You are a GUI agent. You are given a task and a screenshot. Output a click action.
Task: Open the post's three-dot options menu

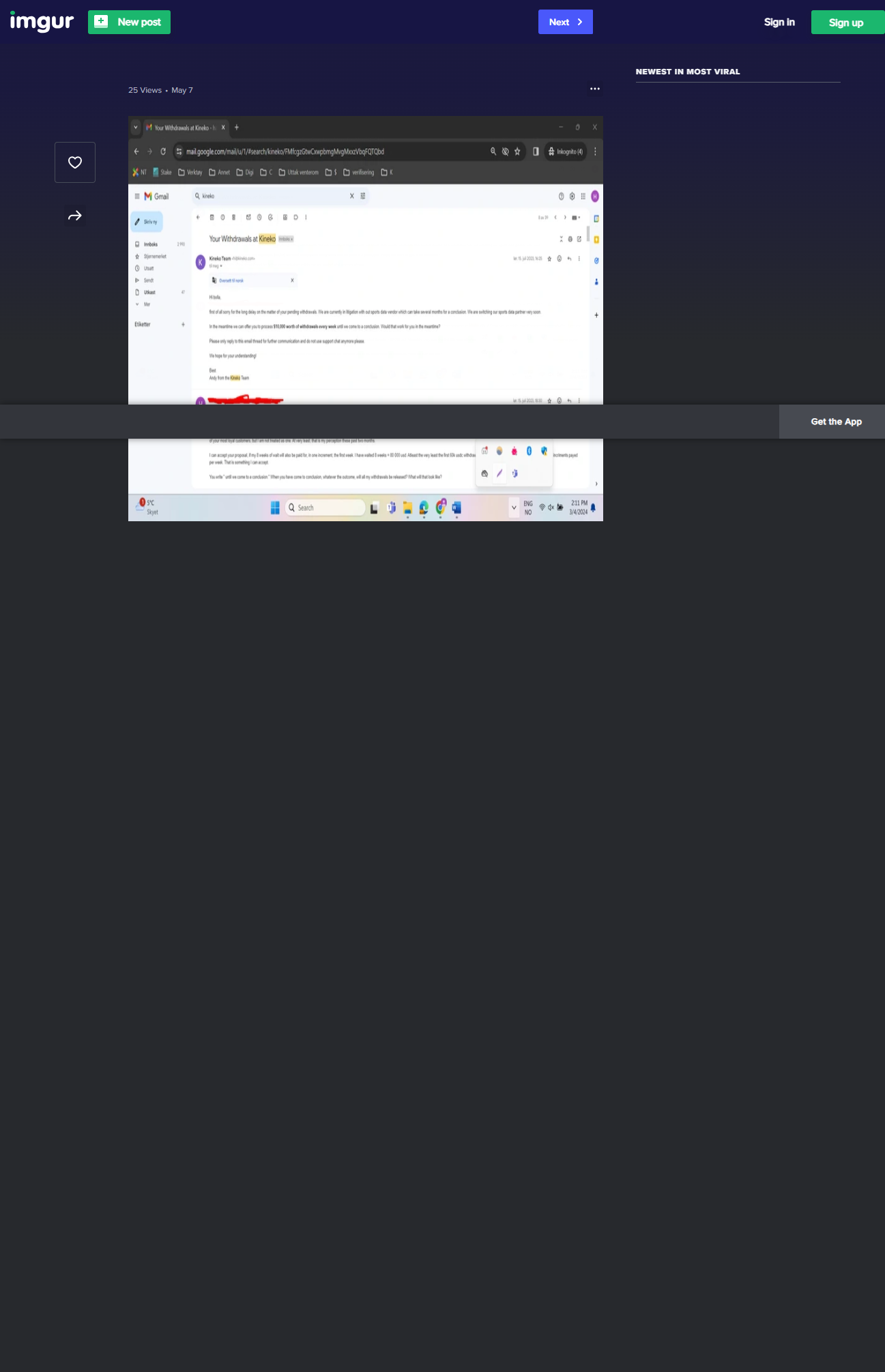click(595, 89)
